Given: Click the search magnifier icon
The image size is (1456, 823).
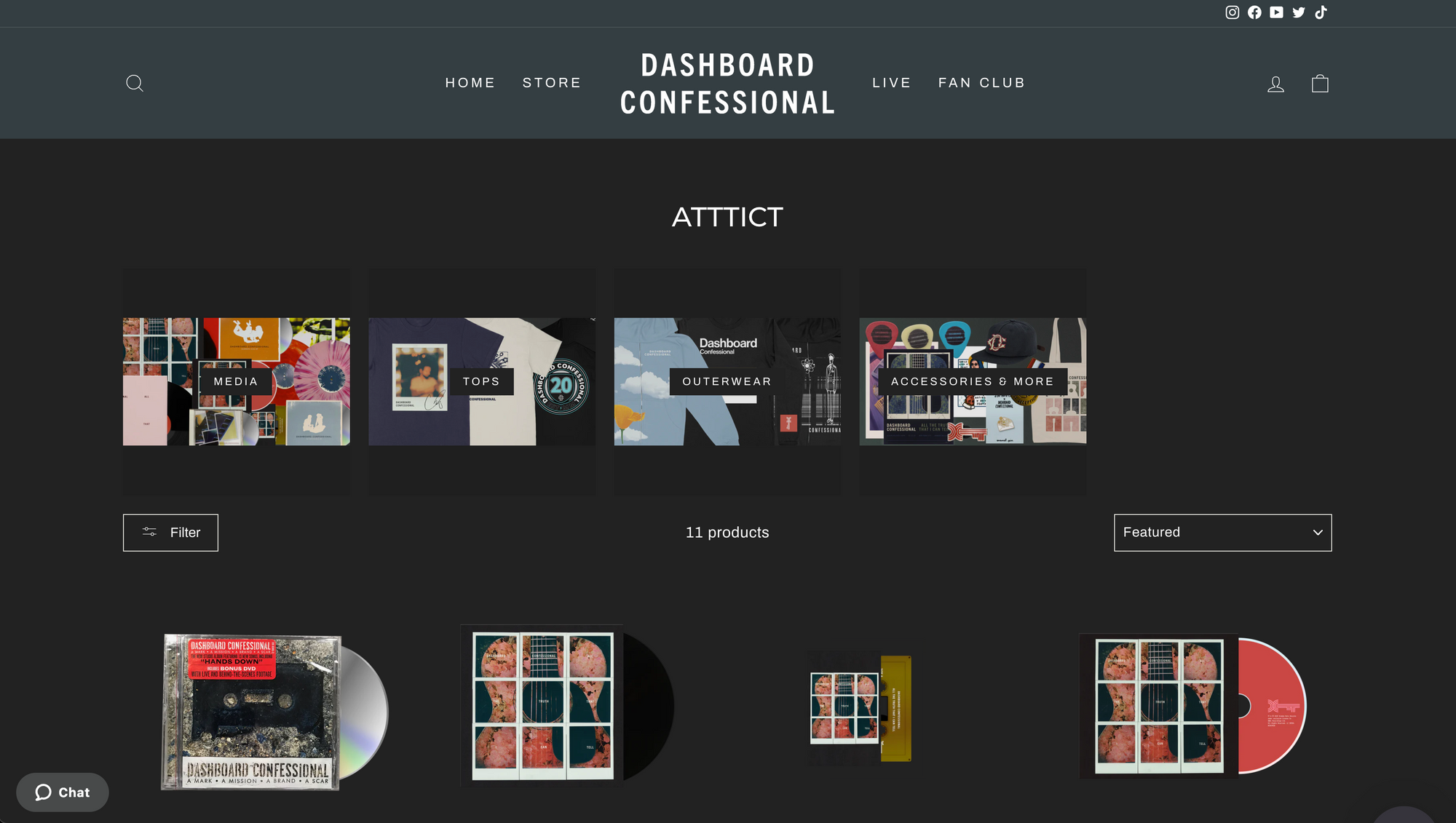Looking at the screenshot, I should pos(135,83).
